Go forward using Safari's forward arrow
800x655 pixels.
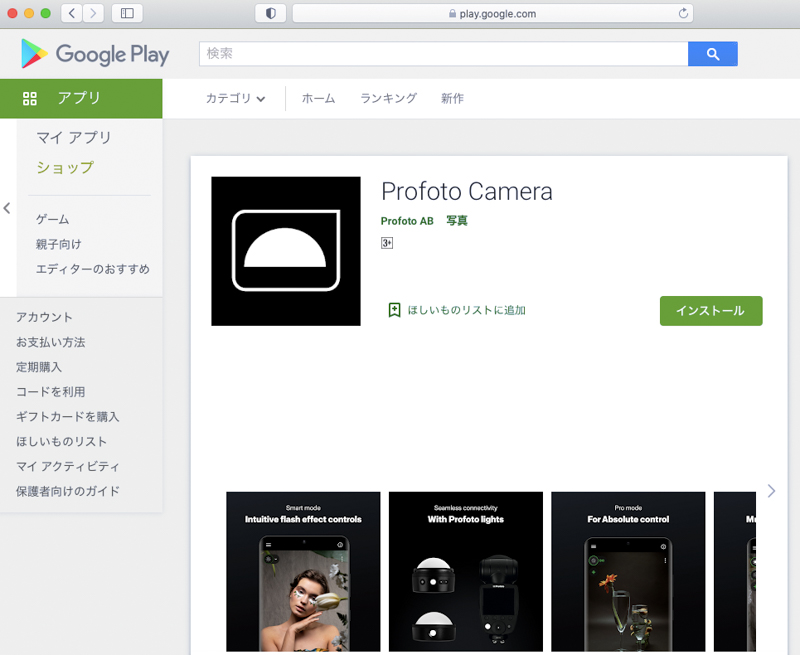pyautogui.click(x=93, y=13)
